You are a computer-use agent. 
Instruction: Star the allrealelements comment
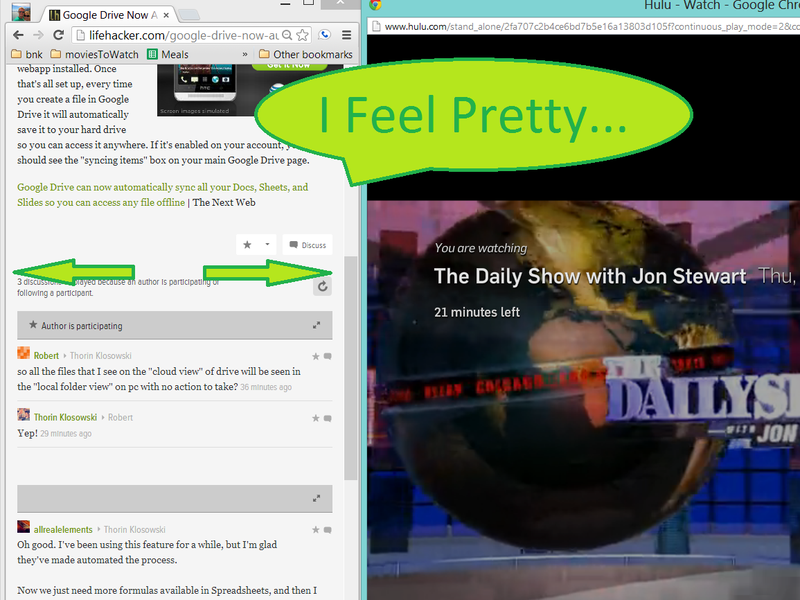(316, 530)
